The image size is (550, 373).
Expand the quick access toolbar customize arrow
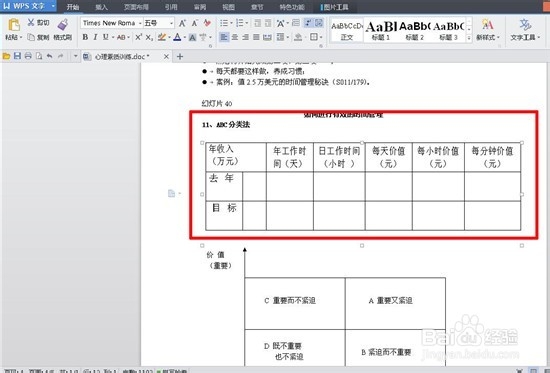[x=75, y=56]
